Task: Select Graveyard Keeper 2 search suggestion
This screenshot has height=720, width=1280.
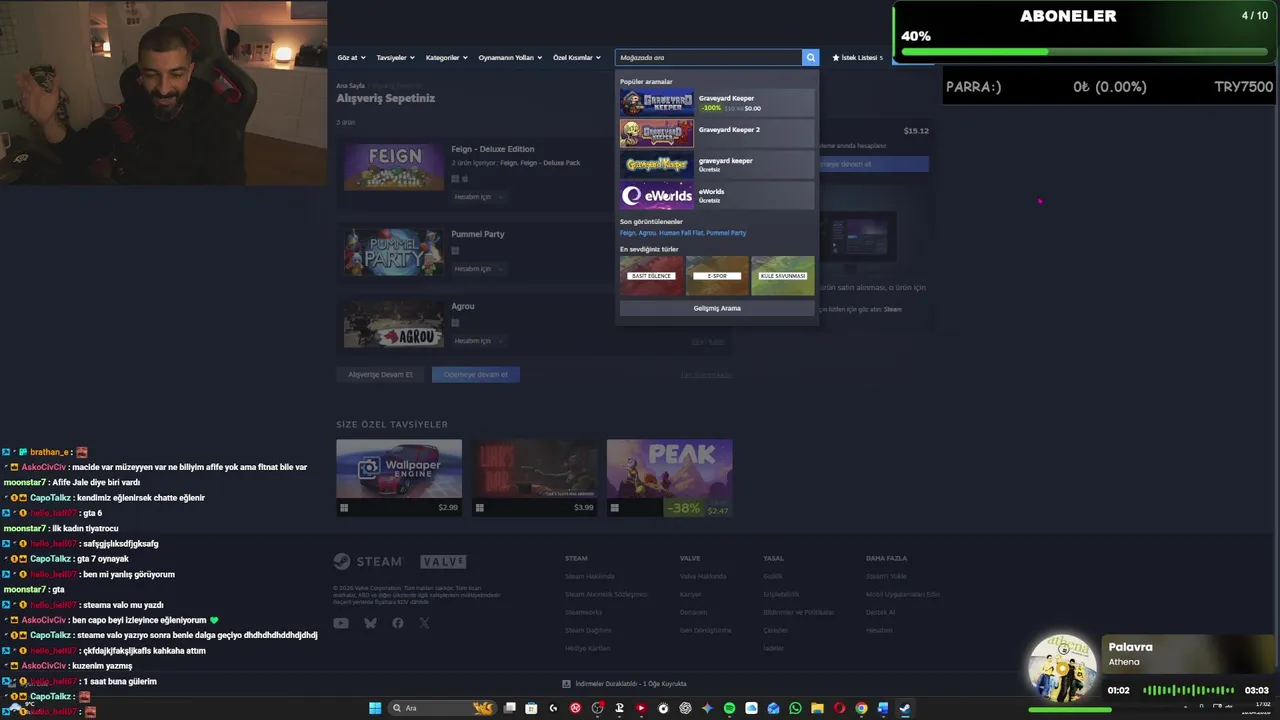Action: pos(717,133)
